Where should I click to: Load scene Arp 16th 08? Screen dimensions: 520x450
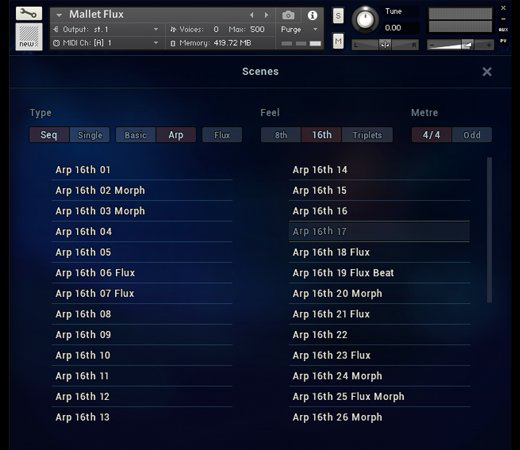[x=142, y=314]
